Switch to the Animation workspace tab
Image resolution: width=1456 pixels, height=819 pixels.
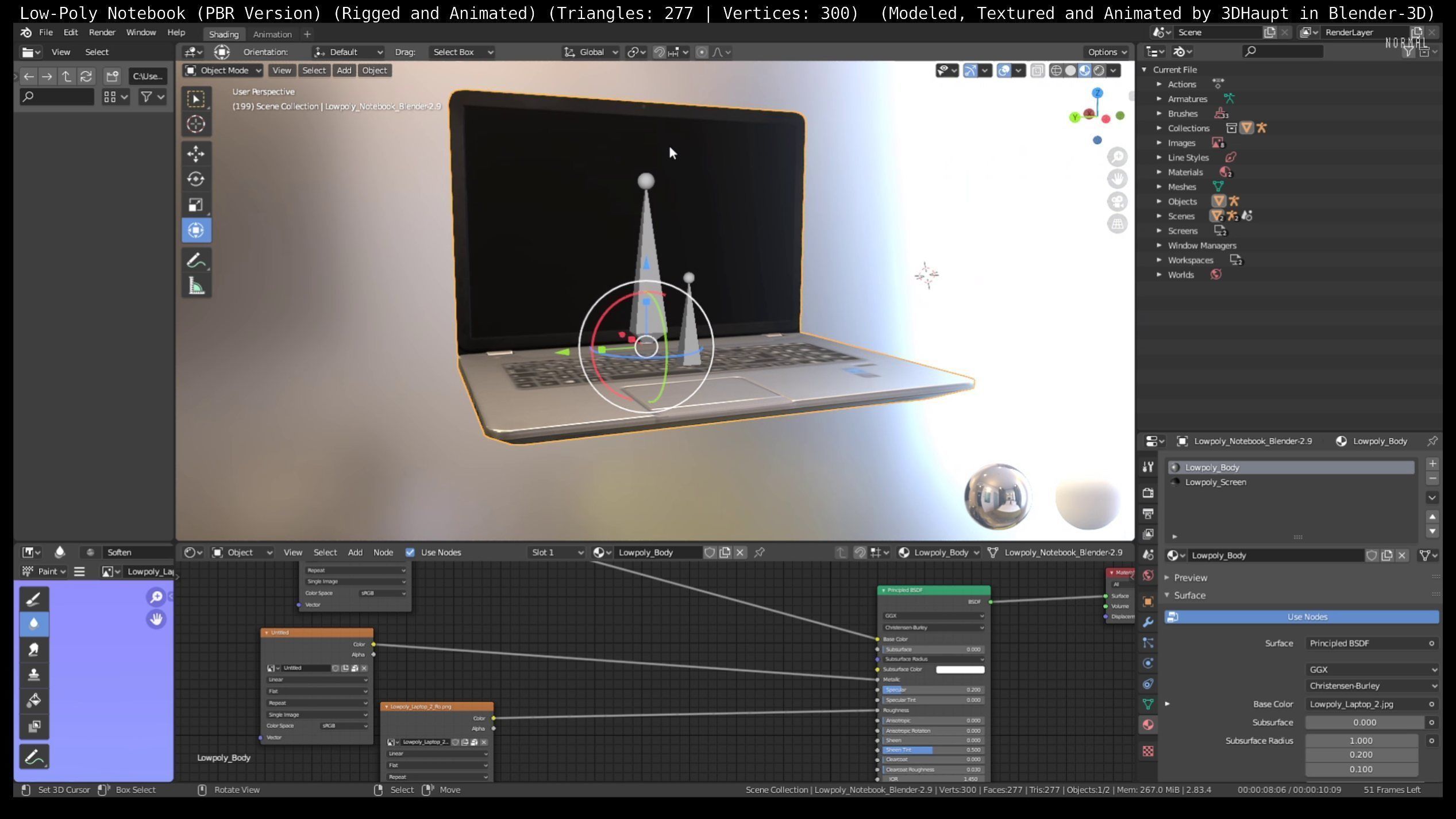point(272,34)
